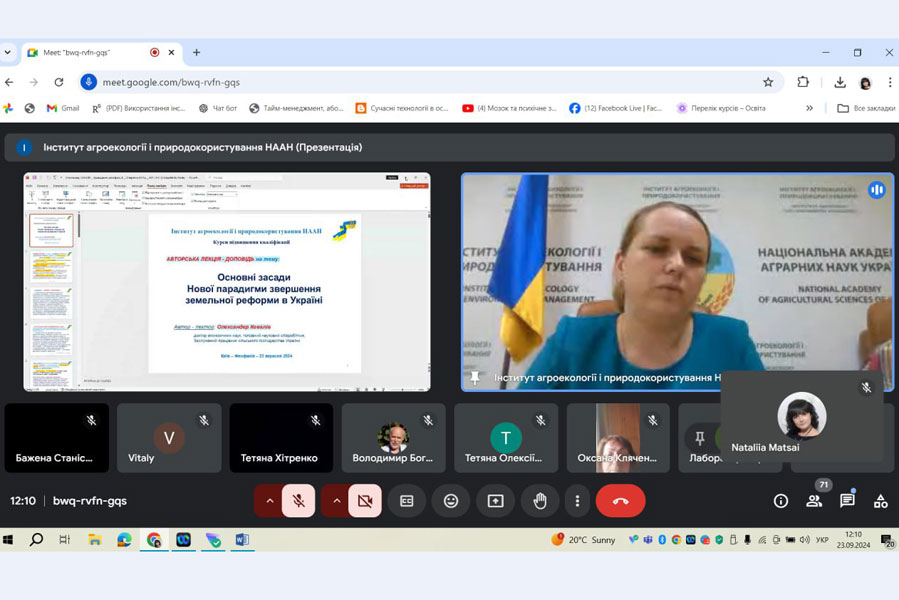The width and height of the screenshot is (899, 600).
Task: Open the Google Photos bookmark icon
Action: tap(8, 108)
